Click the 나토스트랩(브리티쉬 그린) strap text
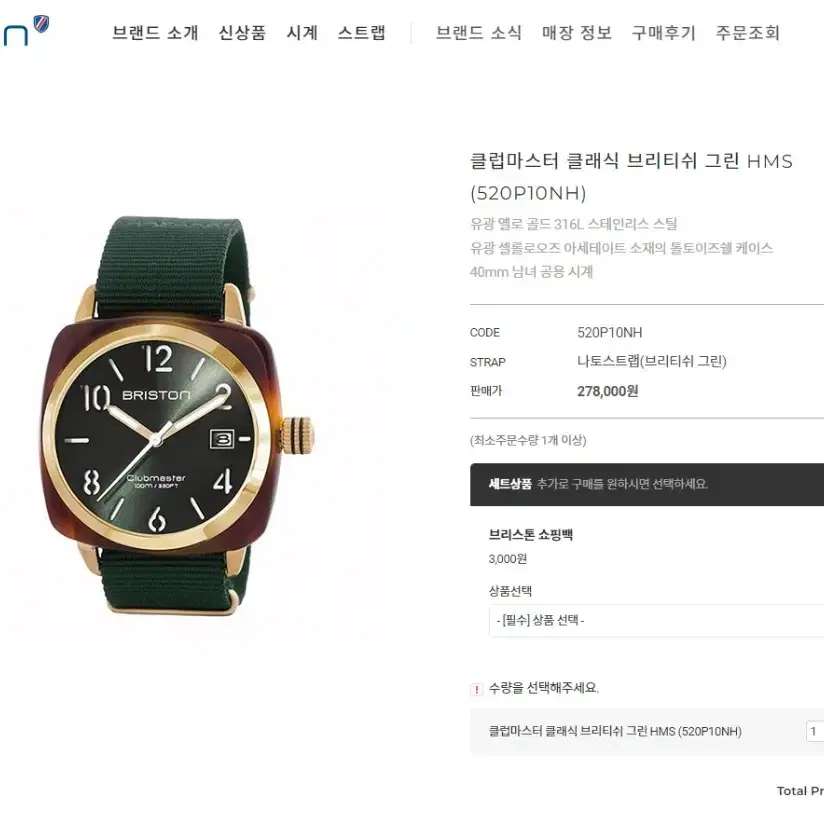Viewport: 824px width, 824px height. click(x=652, y=362)
